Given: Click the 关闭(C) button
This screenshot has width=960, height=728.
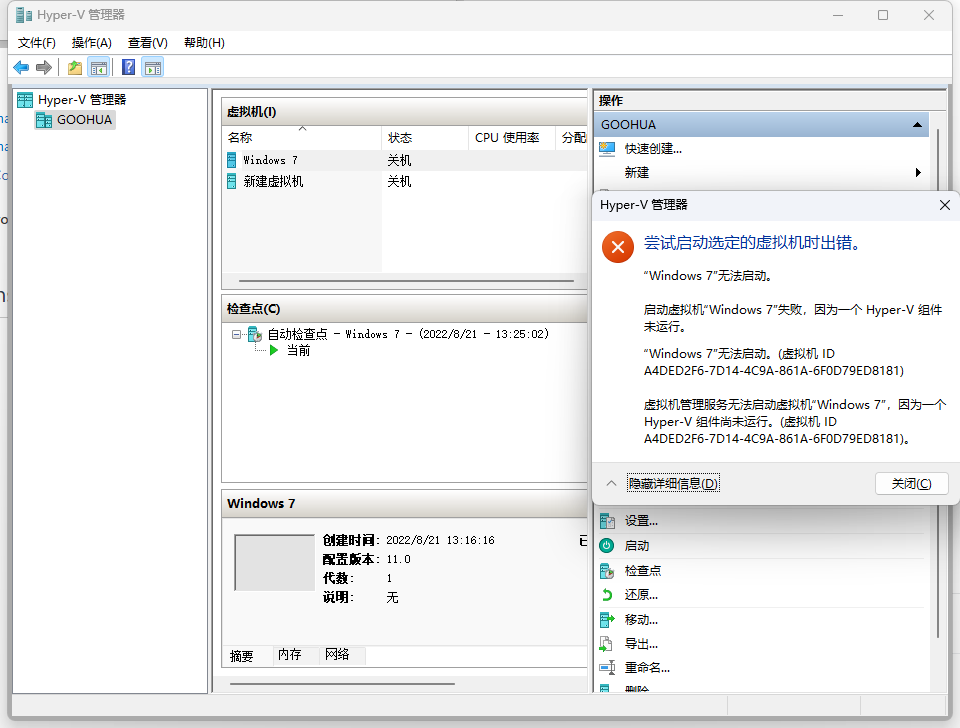Looking at the screenshot, I should pos(912,484).
